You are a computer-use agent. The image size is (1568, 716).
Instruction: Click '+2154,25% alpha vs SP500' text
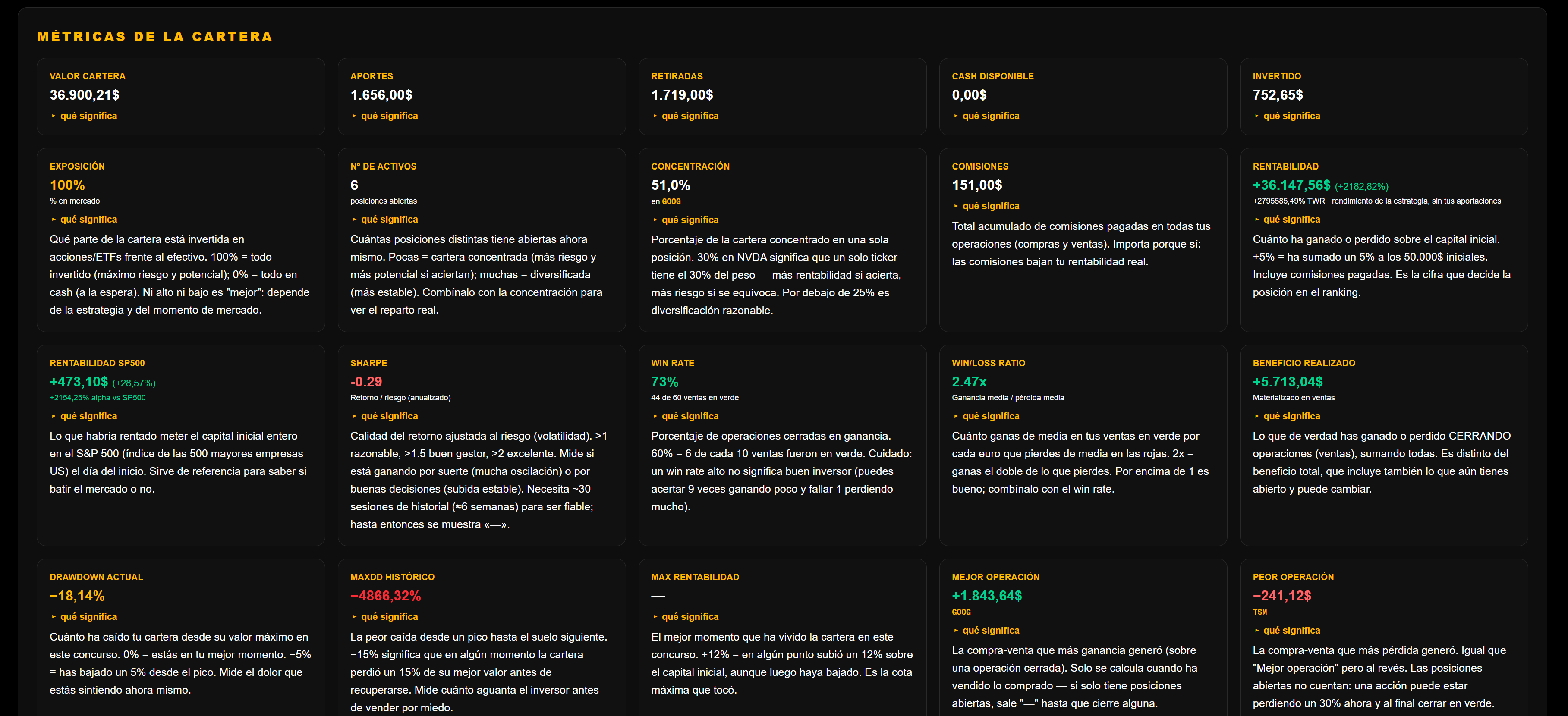point(98,397)
